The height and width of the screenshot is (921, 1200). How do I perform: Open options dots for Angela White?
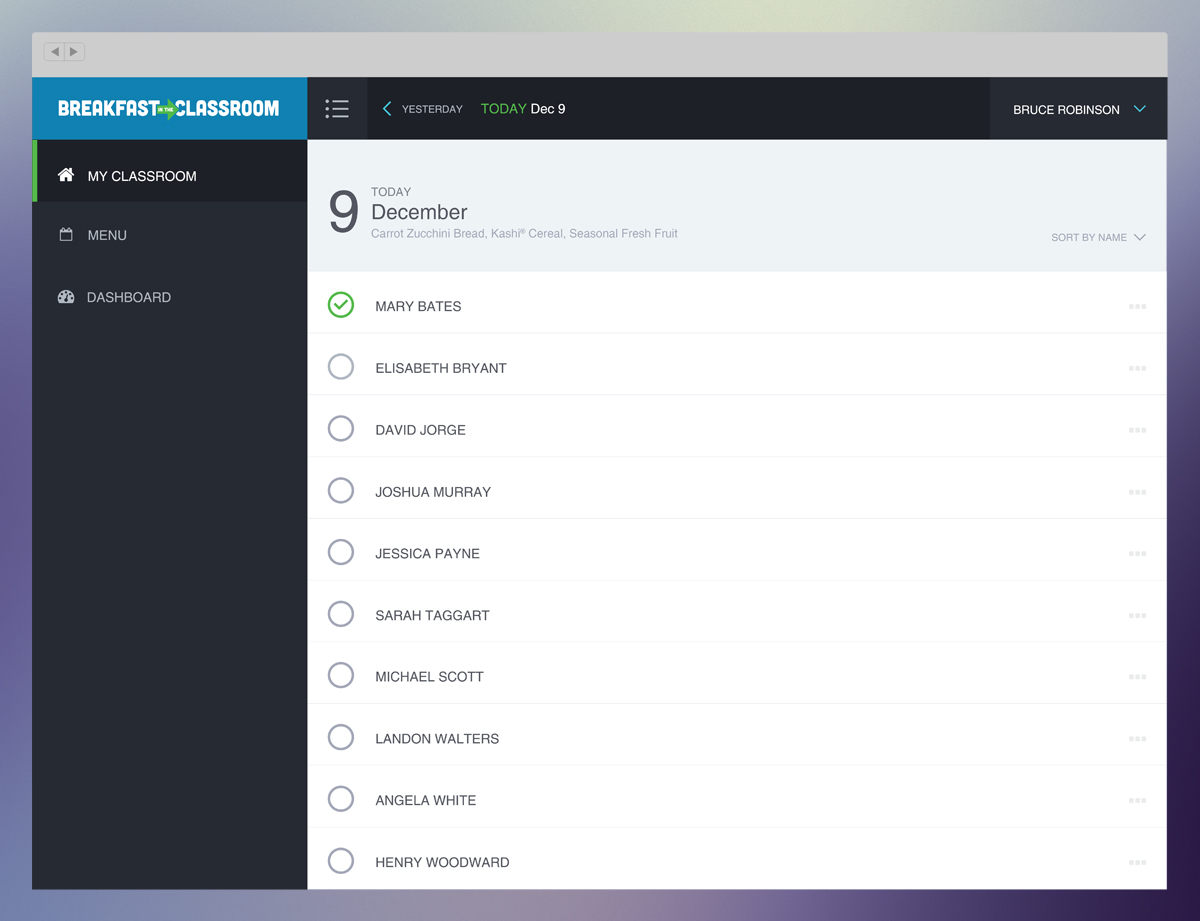1137,800
